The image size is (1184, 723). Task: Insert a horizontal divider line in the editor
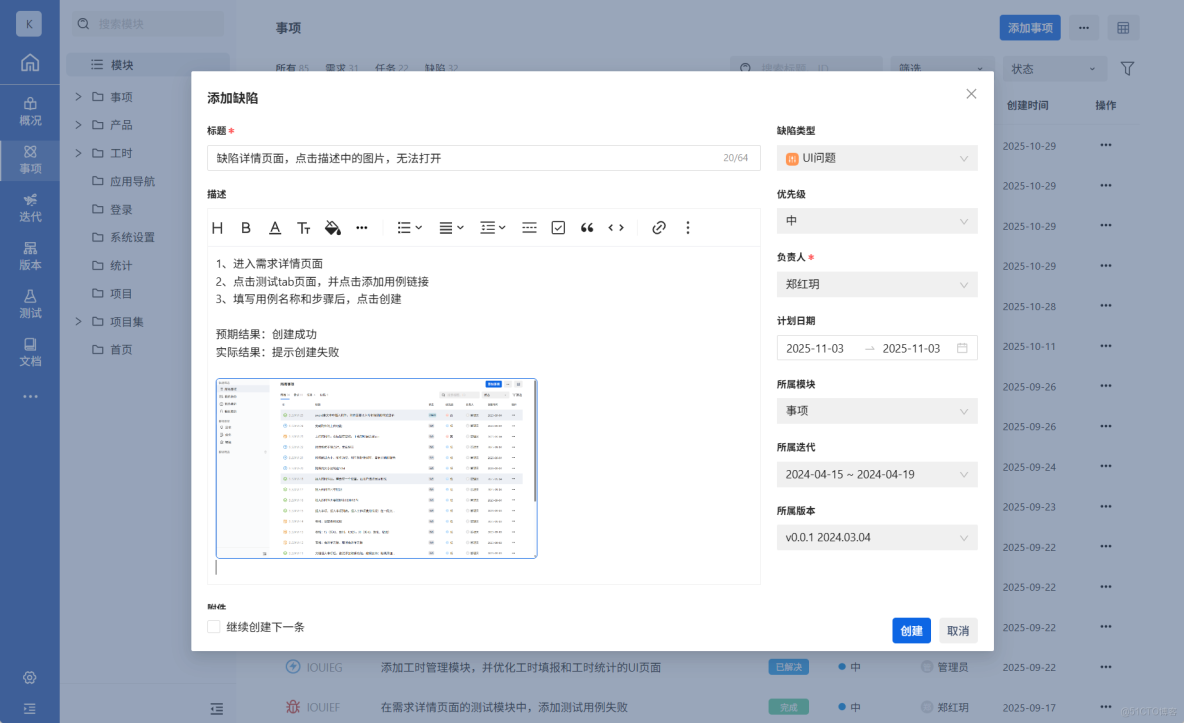529,227
